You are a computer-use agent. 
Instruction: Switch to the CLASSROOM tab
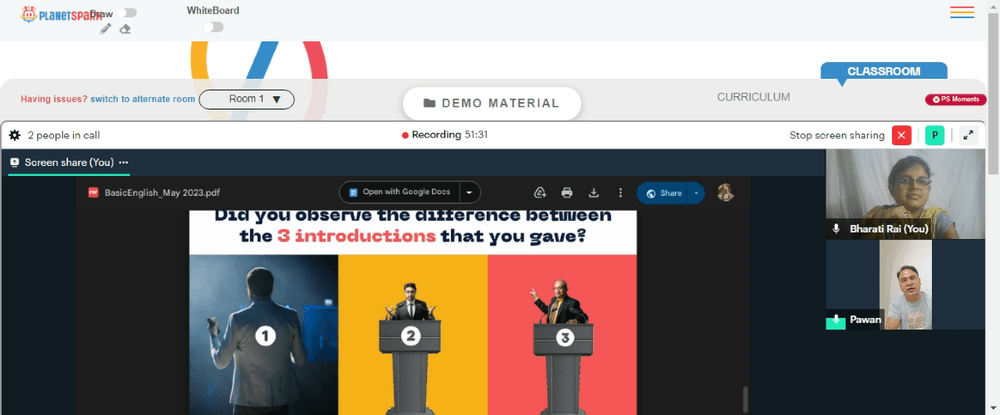point(883,71)
